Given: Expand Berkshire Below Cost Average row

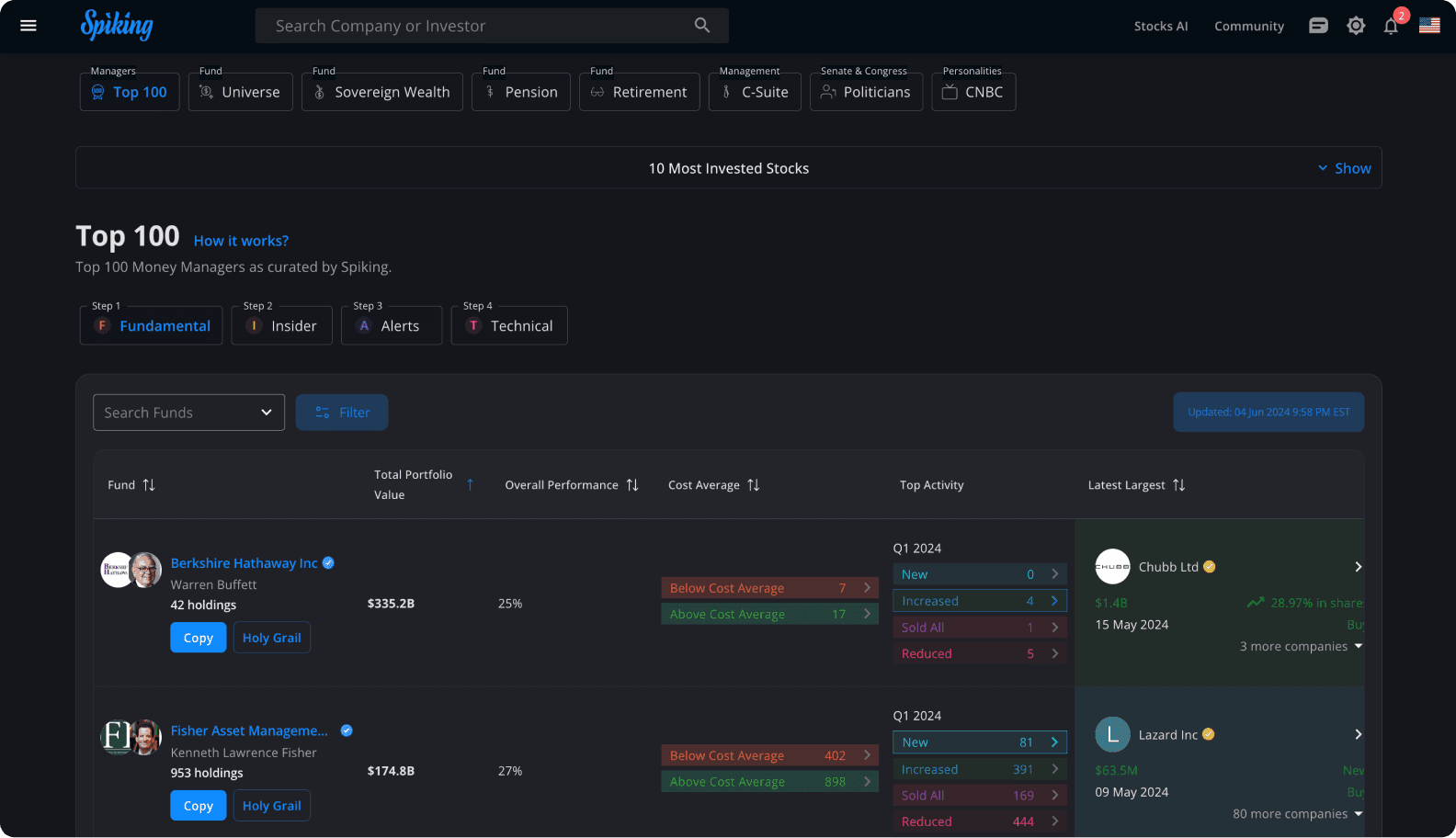Looking at the screenshot, I should 769,588.
